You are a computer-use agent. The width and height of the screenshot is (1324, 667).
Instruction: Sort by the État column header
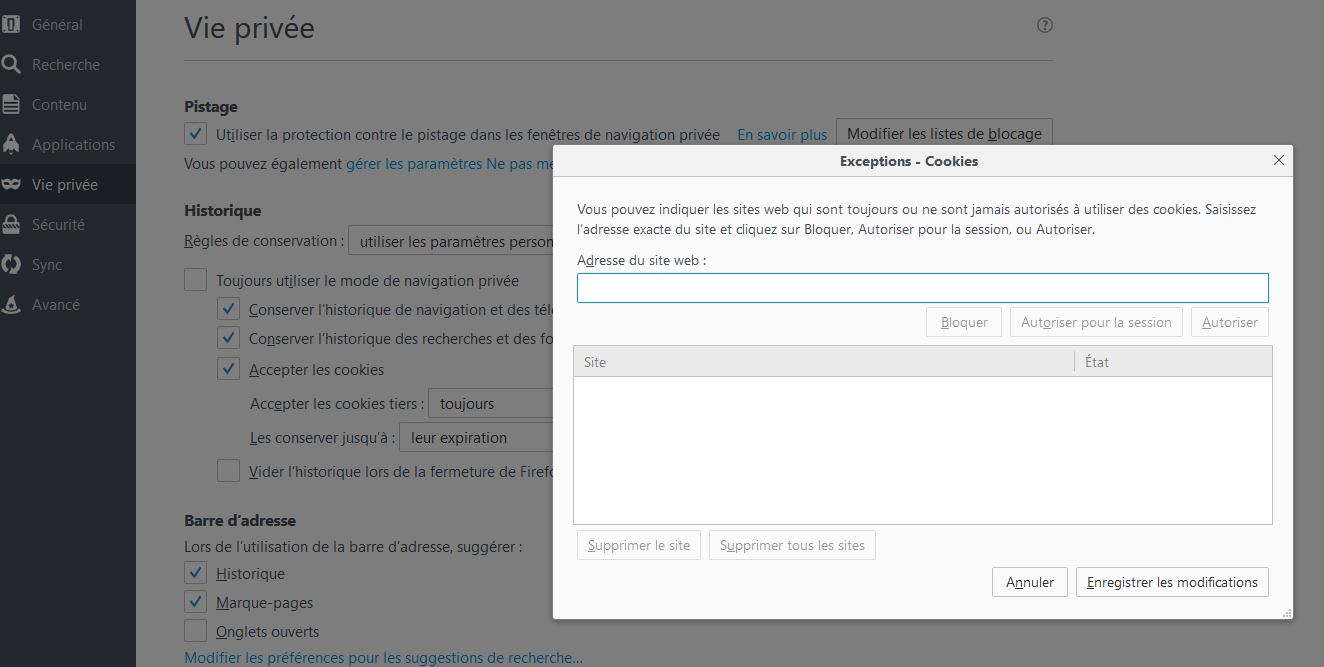pos(1173,362)
